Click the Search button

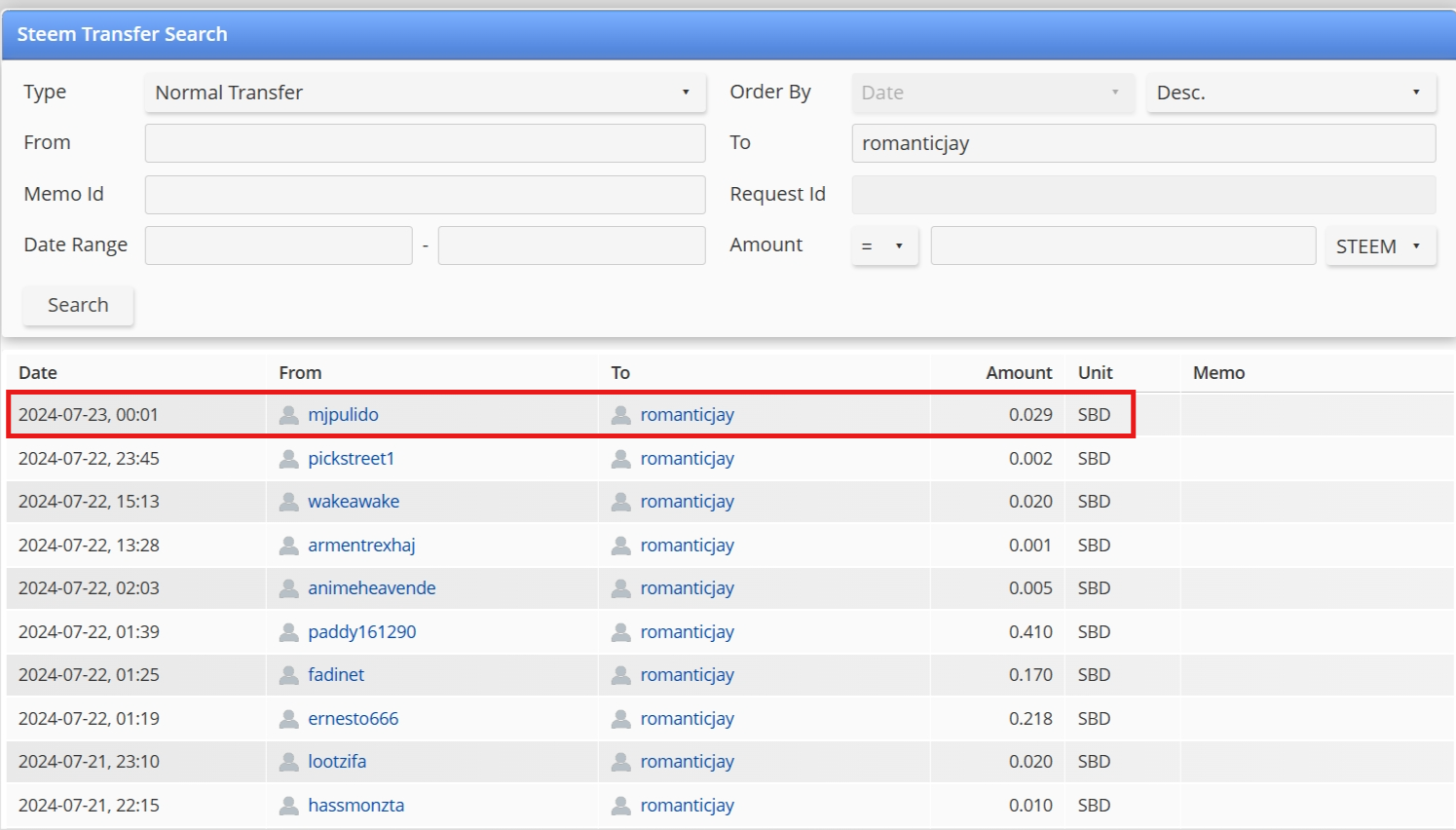[78, 305]
